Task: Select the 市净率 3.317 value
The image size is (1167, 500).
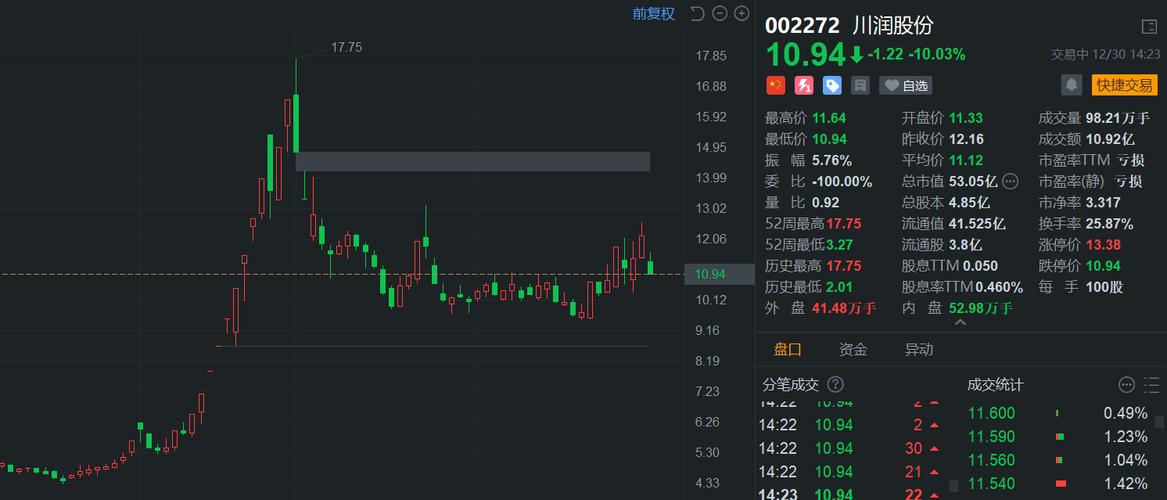Action: 1104,202
